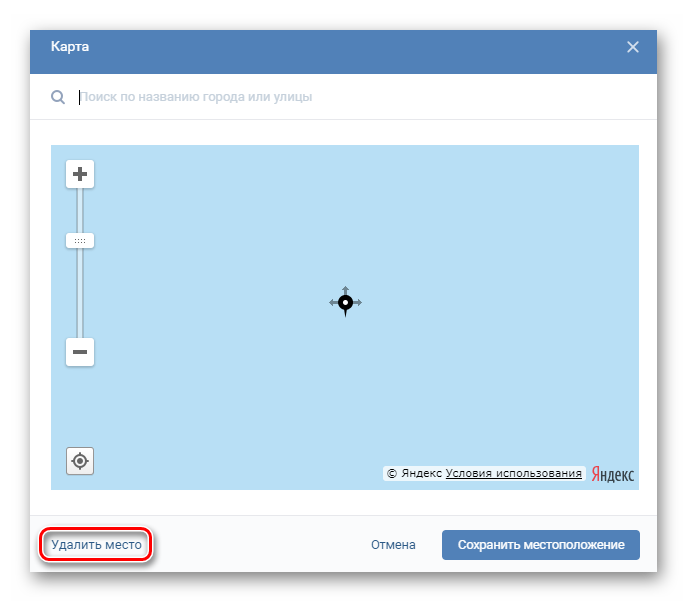
Task: Open Условия использования link
Action: 513,473
